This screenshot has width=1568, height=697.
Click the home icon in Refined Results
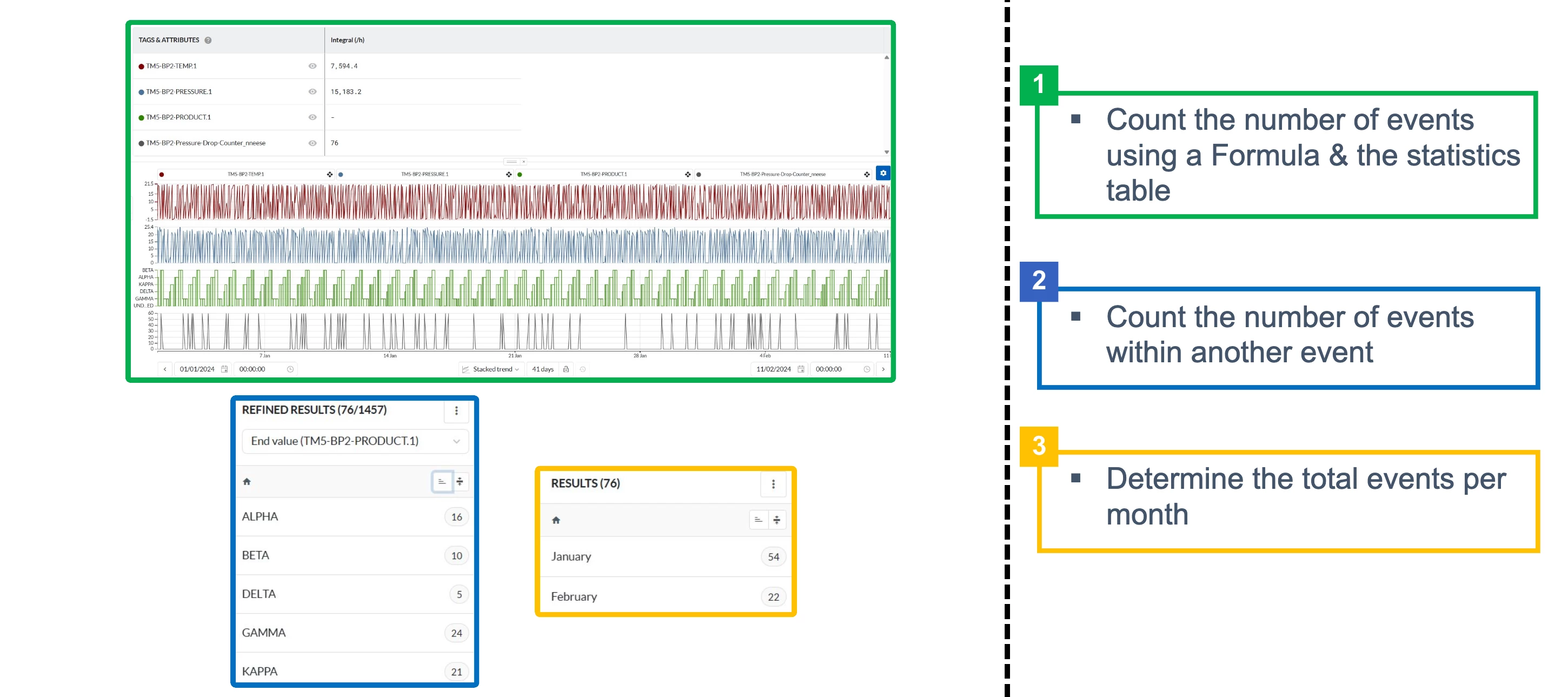pos(247,481)
